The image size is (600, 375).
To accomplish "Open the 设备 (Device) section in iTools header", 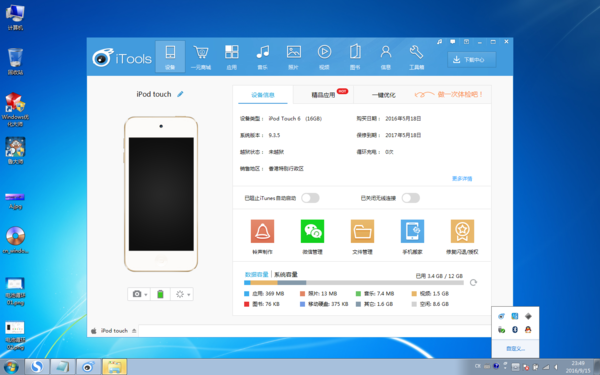I will [170, 57].
